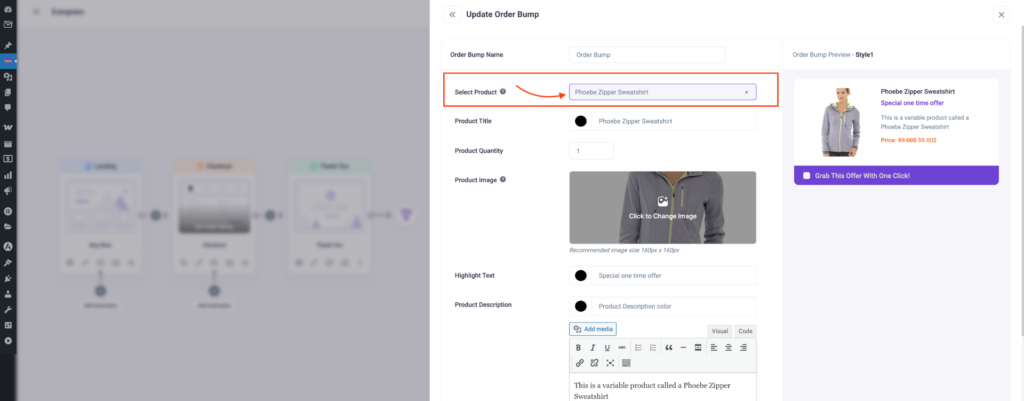
Task: Switch to the Code editor tab
Action: click(745, 331)
